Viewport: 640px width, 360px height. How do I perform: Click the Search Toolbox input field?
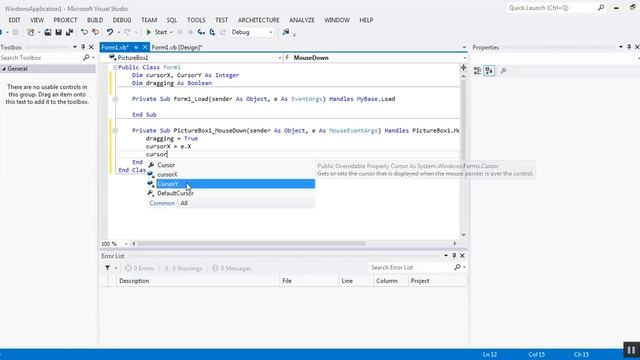coord(41,58)
